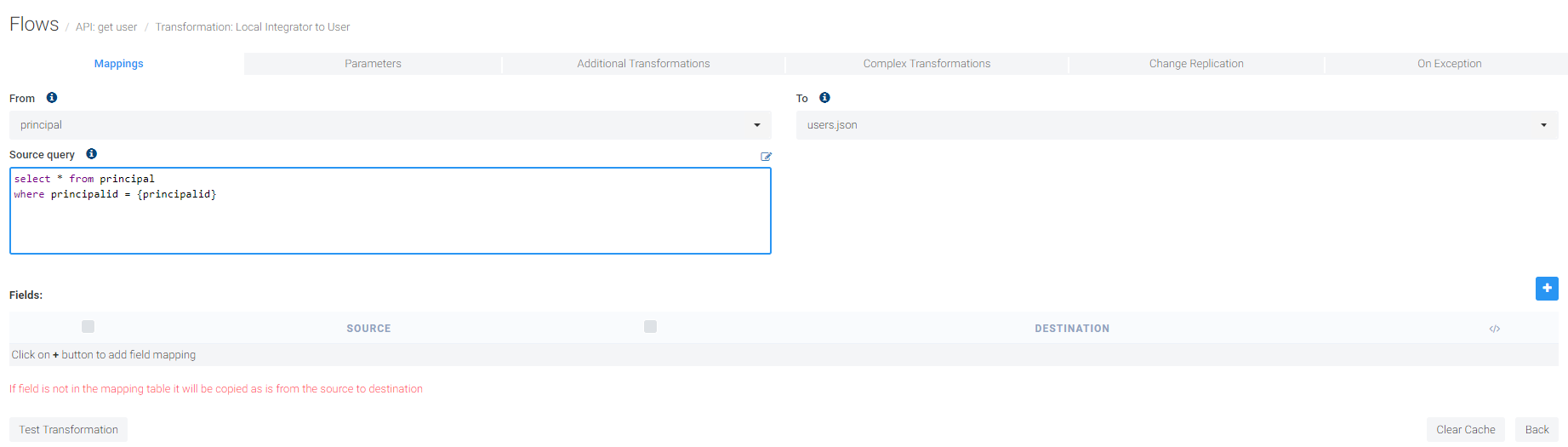
Task: Open the From dropdown showing principal
Action: tap(390, 125)
